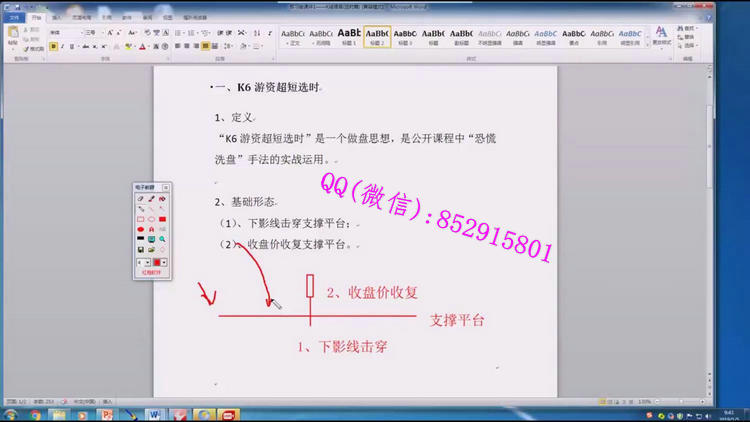Switch to the Insert ribbon tab
The width and height of the screenshot is (750, 422).
pyautogui.click(x=56, y=17)
